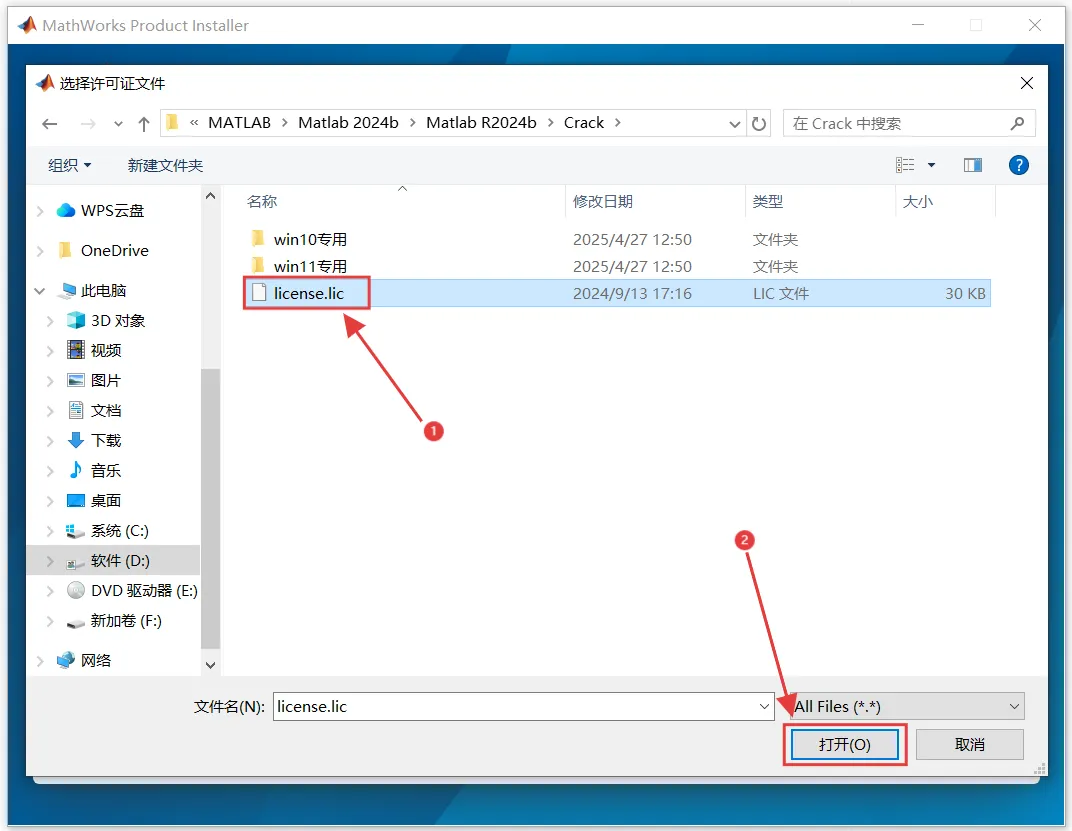Select the license.lic file name
The height and width of the screenshot is (831, 1072).
click(x=309, y=293)
